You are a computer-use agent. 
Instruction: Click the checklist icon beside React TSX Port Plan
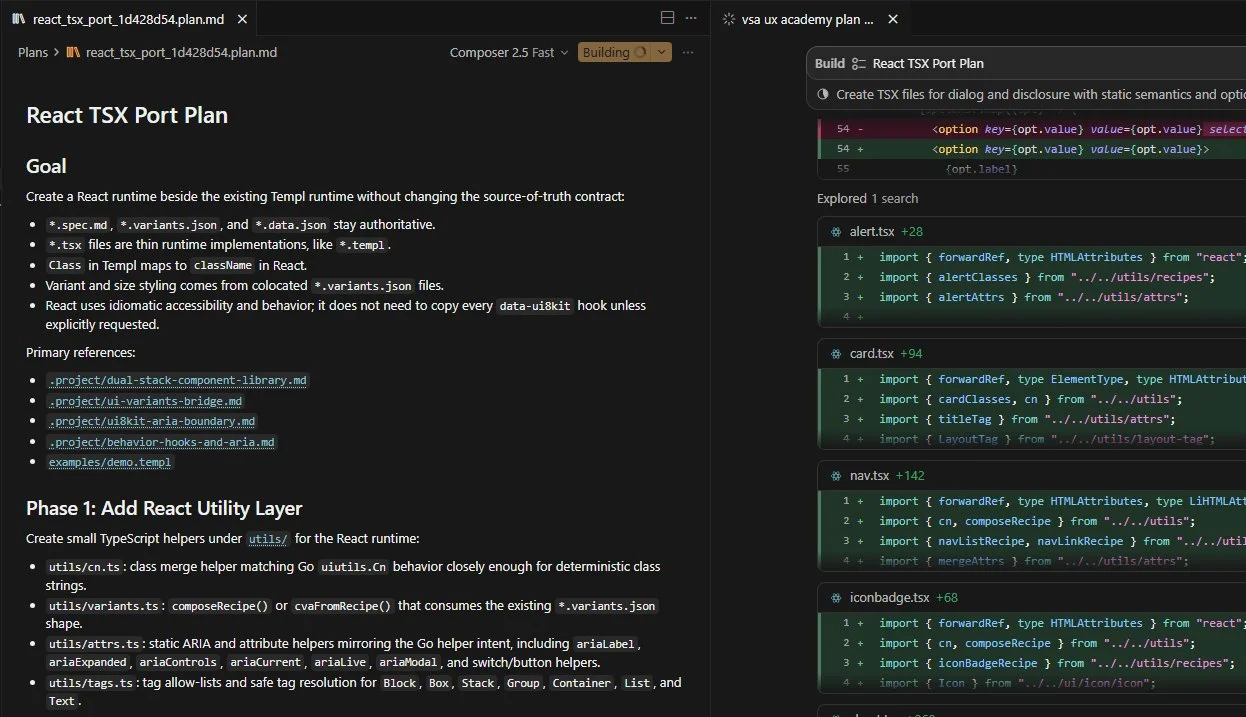(859, 63)
